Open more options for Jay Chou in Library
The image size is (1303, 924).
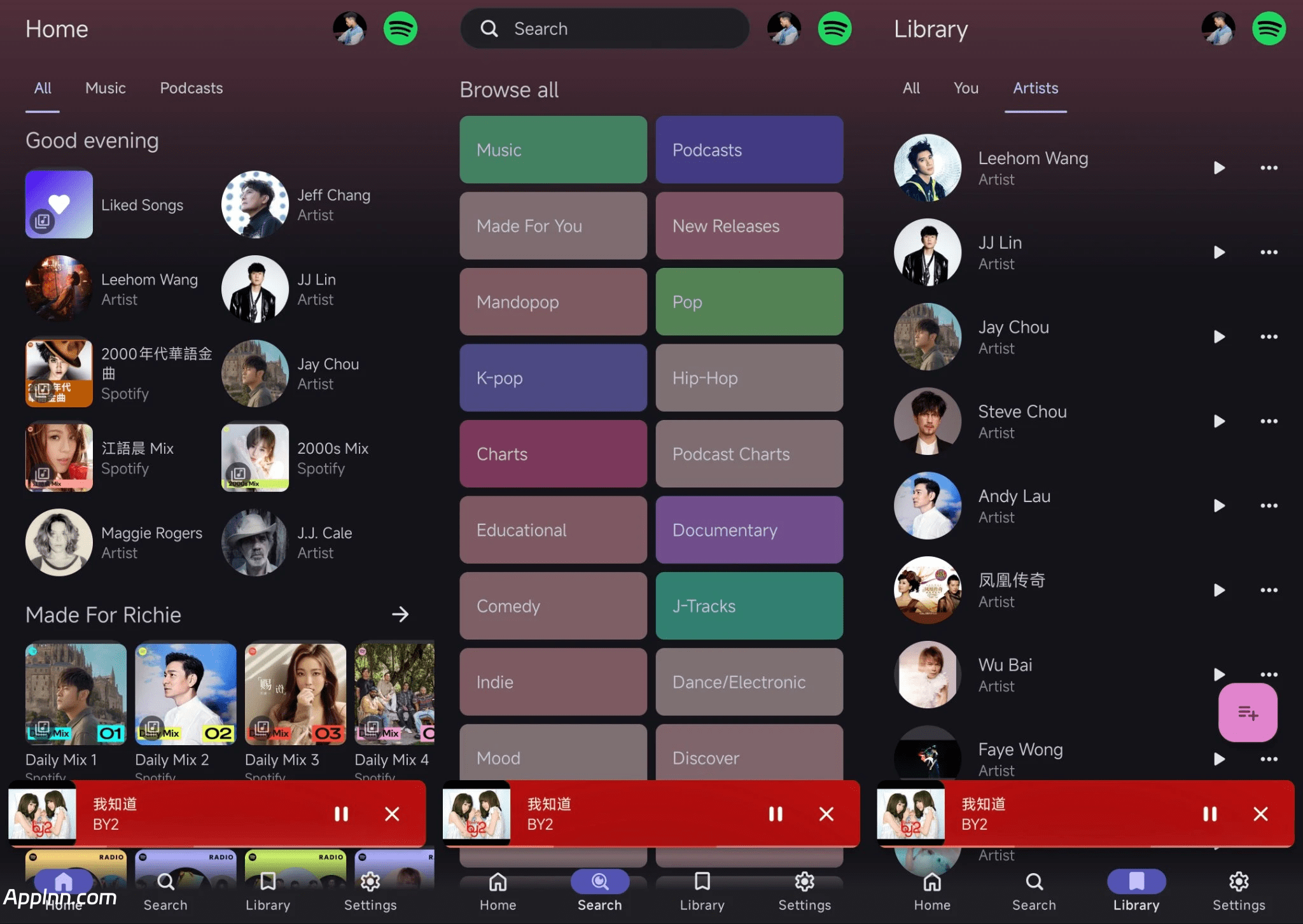[1269, 337]
